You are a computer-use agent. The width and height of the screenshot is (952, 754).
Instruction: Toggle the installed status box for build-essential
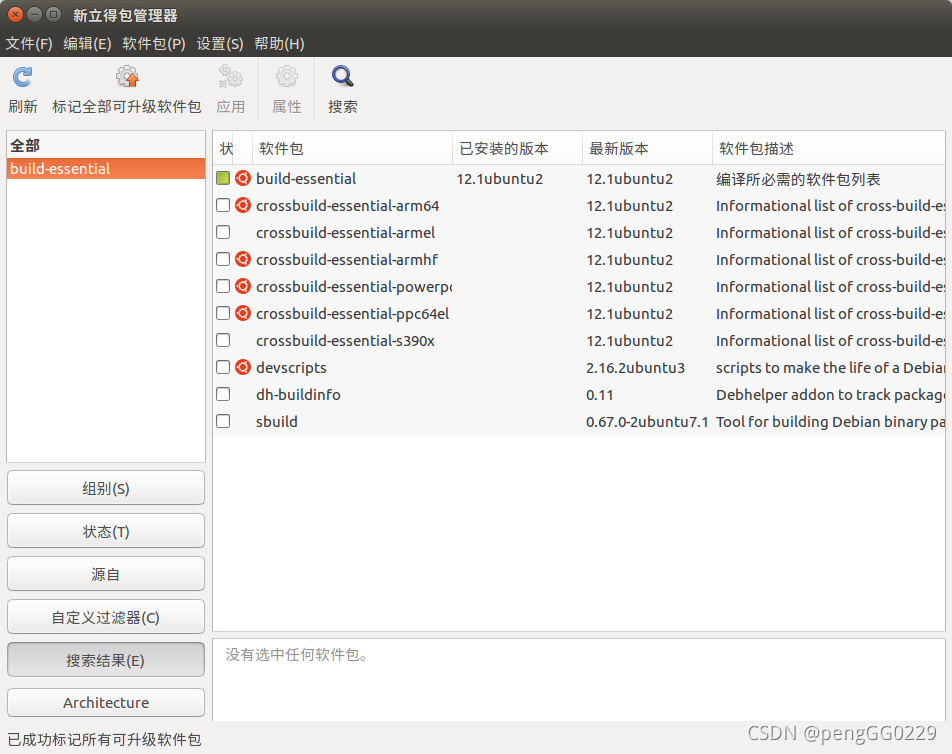pos(223,178)
